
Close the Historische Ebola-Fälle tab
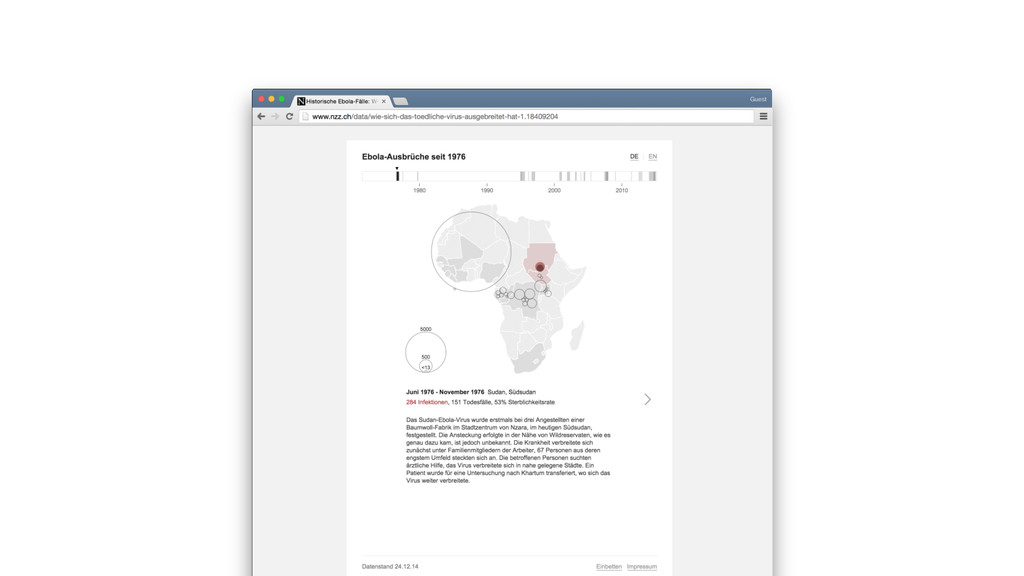point(384,101)
